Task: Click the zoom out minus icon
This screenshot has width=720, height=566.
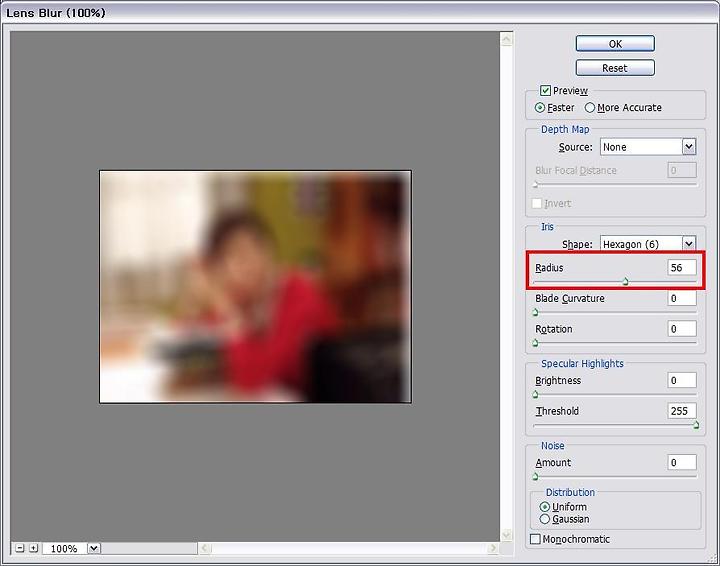Action: [20, 548]
